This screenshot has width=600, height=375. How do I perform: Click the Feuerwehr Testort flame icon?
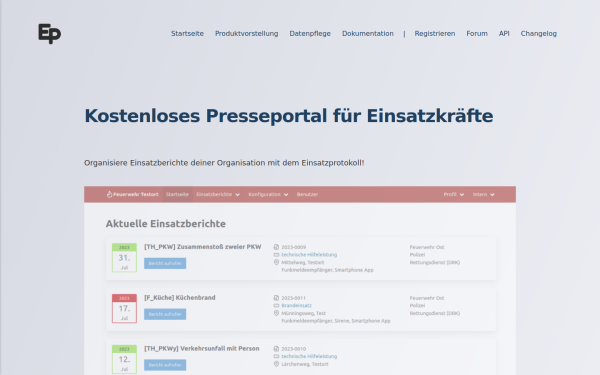tap(109, 194)
